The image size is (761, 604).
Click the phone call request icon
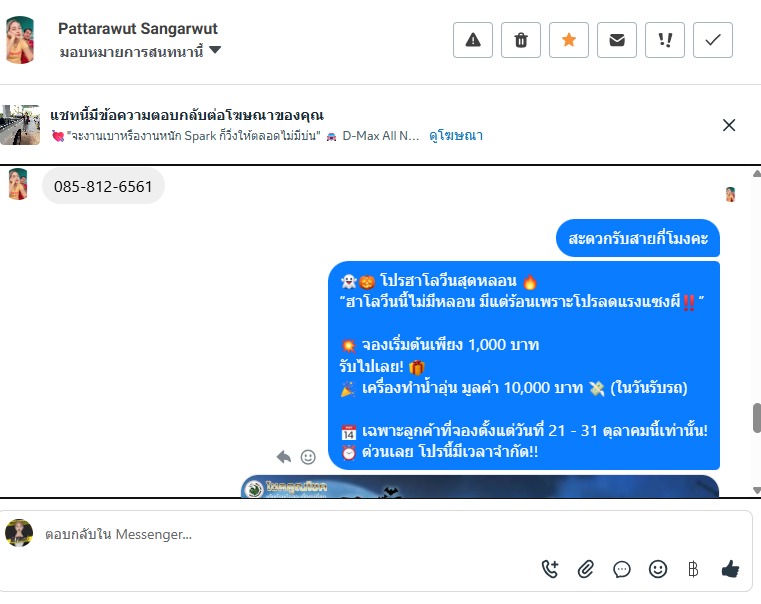tap(550, 569)
